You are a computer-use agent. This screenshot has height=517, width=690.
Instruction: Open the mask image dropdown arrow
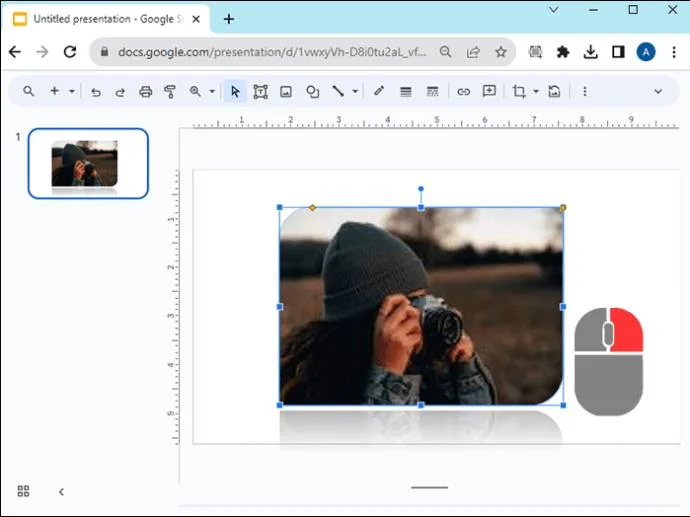[536, 91]
